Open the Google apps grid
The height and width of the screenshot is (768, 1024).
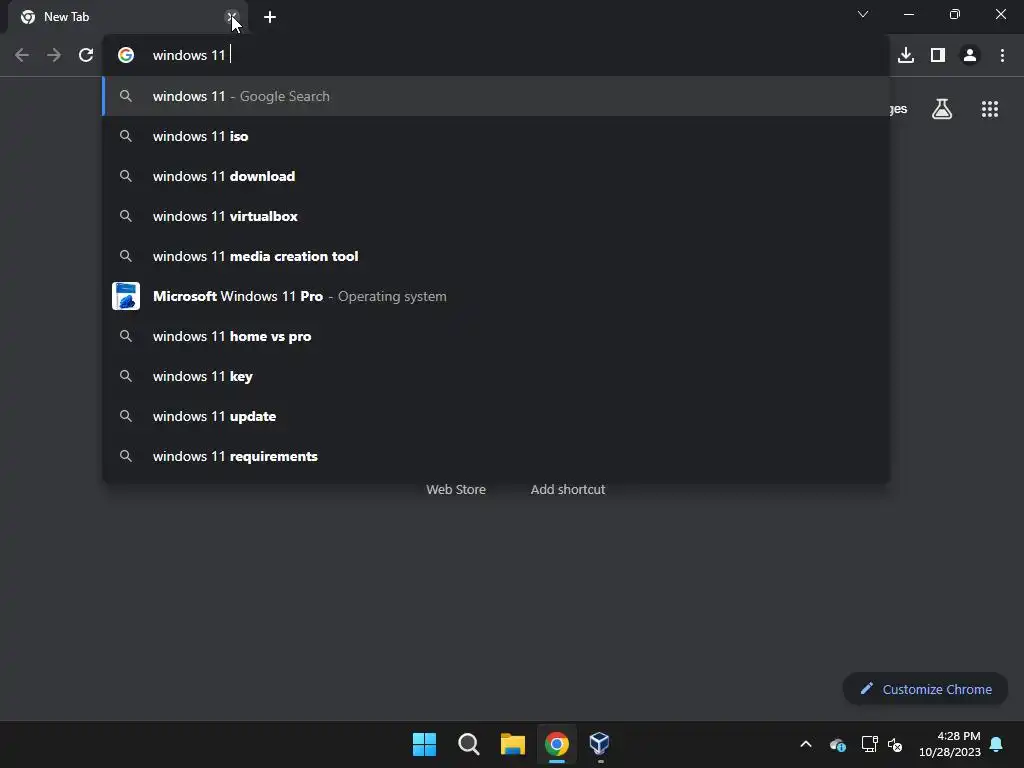tap(989, 109)
